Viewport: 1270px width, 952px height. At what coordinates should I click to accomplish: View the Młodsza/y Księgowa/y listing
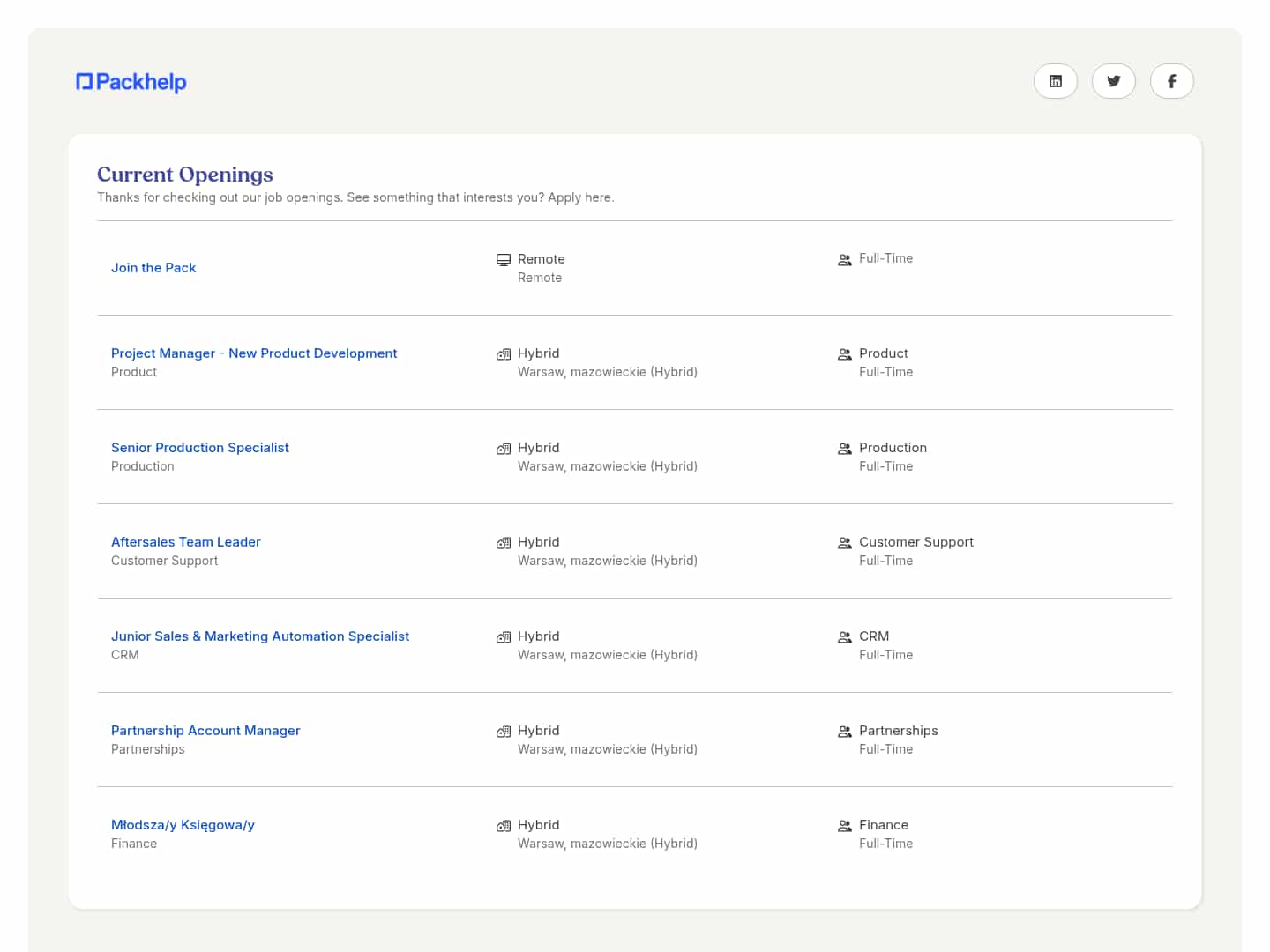[183, 825]
